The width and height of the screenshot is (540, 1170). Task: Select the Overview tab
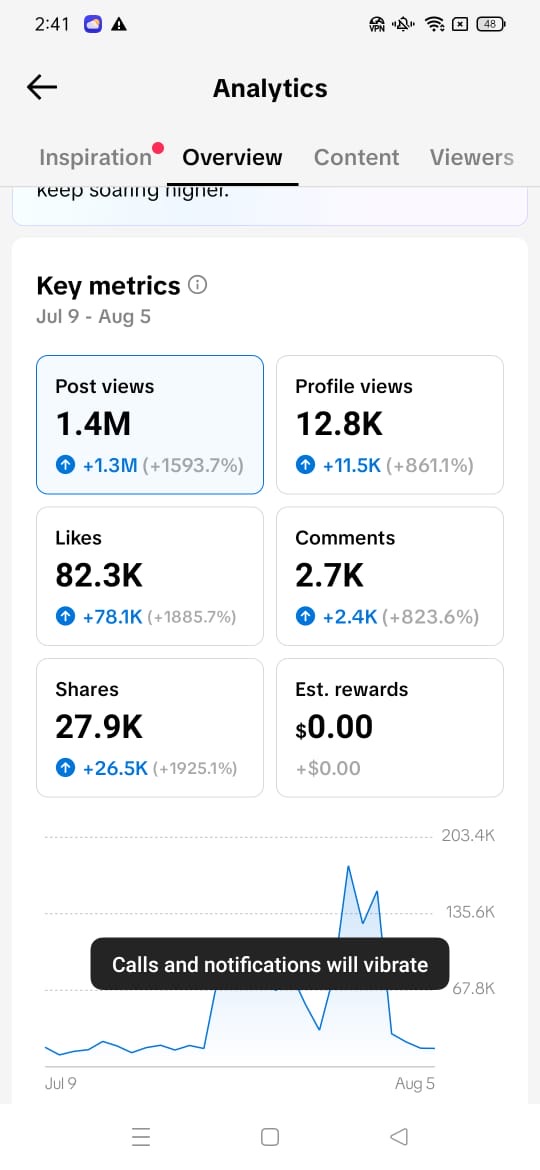[233, 157]
